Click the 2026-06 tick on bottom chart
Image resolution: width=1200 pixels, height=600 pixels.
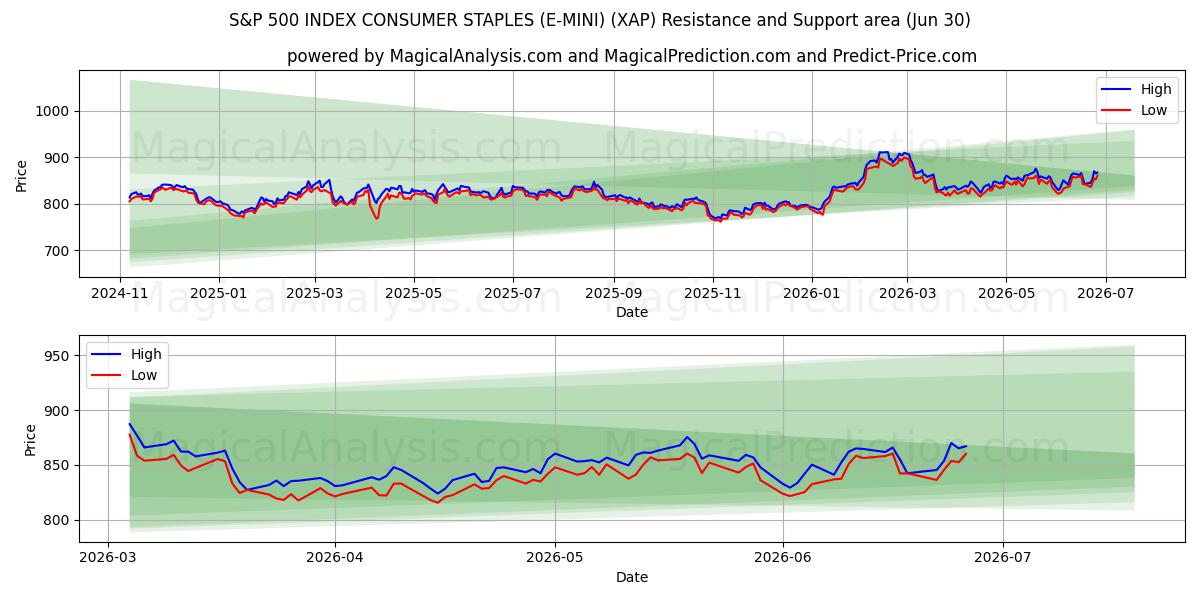tap(783, 559)
